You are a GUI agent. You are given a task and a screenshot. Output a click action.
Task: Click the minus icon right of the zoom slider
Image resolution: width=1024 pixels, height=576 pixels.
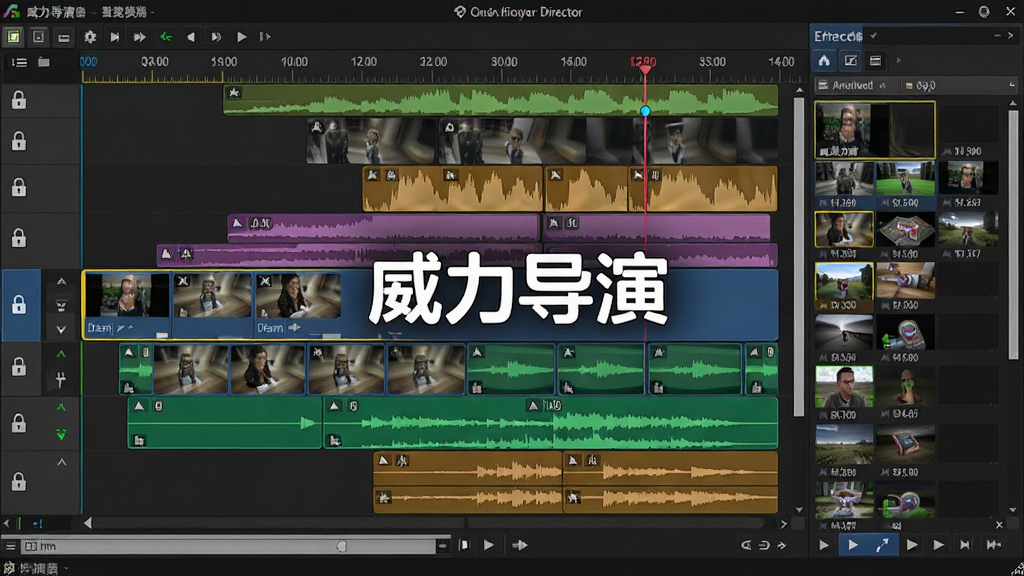pos(443,545)
